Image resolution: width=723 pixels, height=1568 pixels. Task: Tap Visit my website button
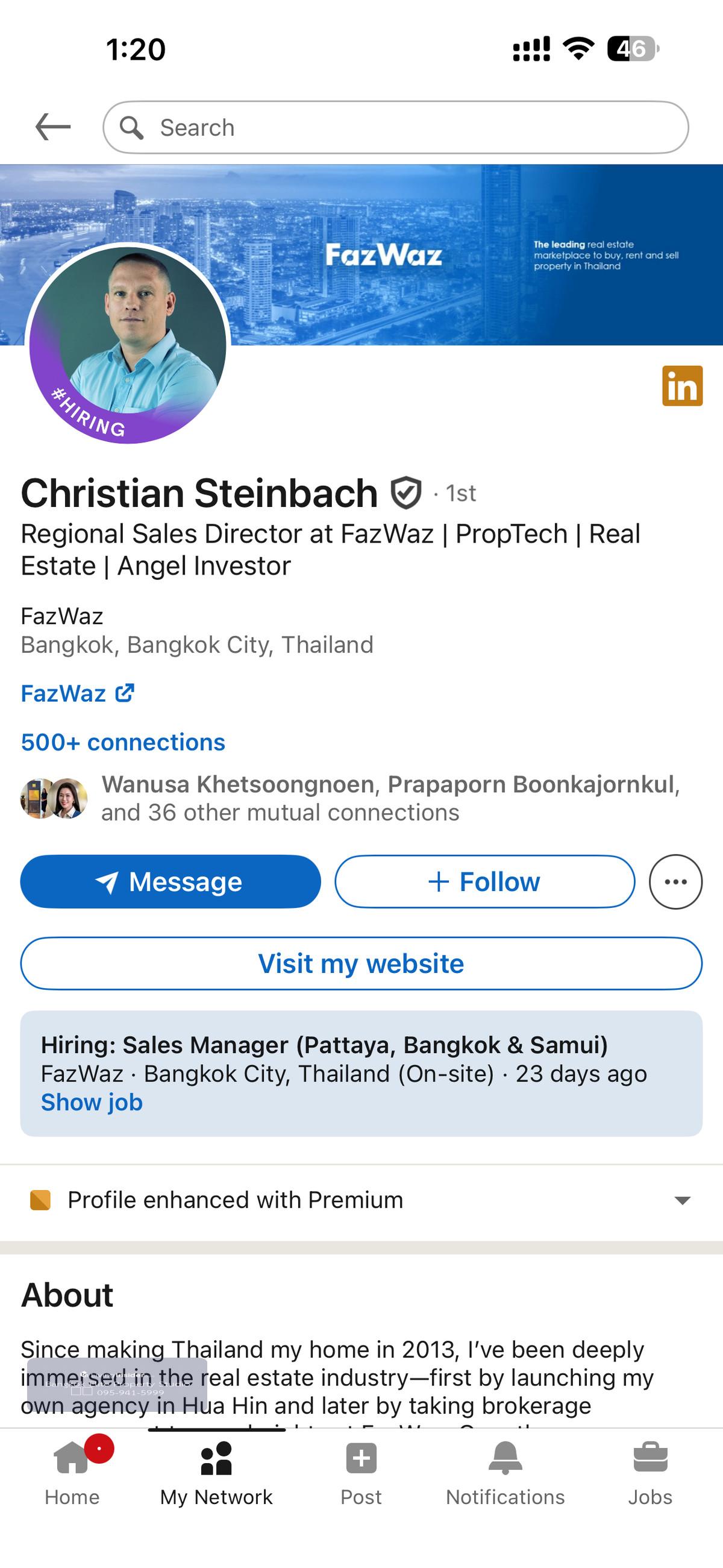(x=361, y=963)
